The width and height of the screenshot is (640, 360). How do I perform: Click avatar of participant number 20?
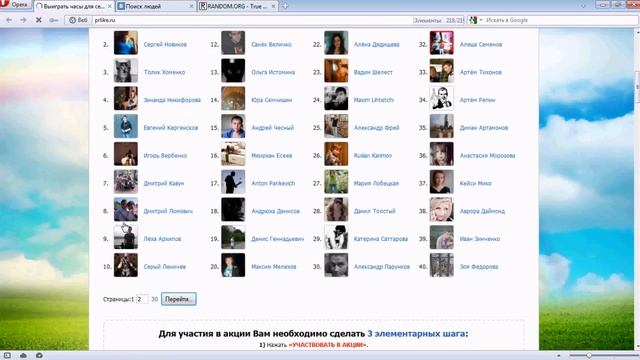pyautogui.click(x=233, y=265)
